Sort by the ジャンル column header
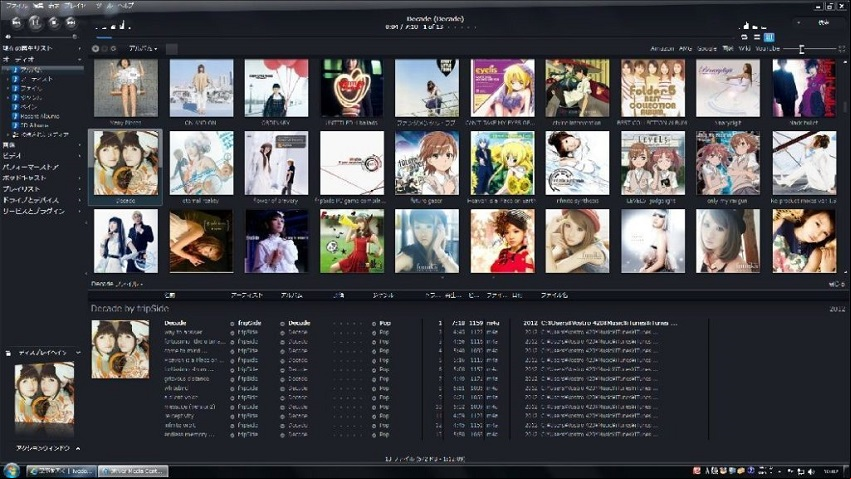The height and width of the screenshot is (479, 851). point(383,296)
